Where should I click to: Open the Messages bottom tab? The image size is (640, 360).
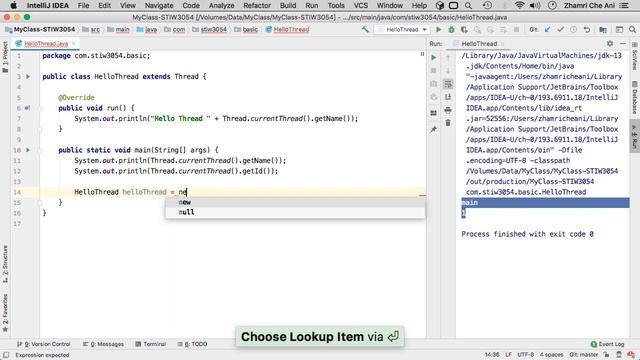pos(103,344)
